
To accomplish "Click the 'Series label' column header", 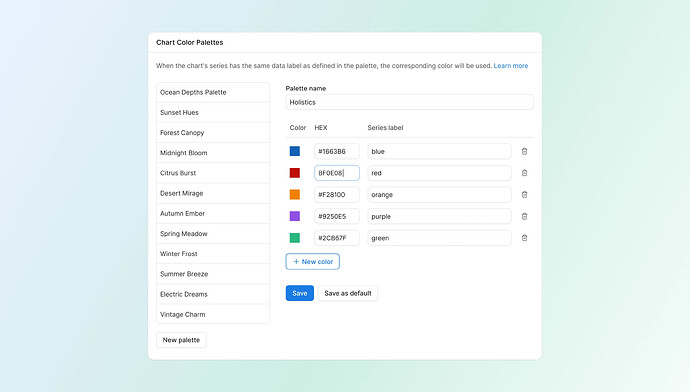I will click(385, 128).
